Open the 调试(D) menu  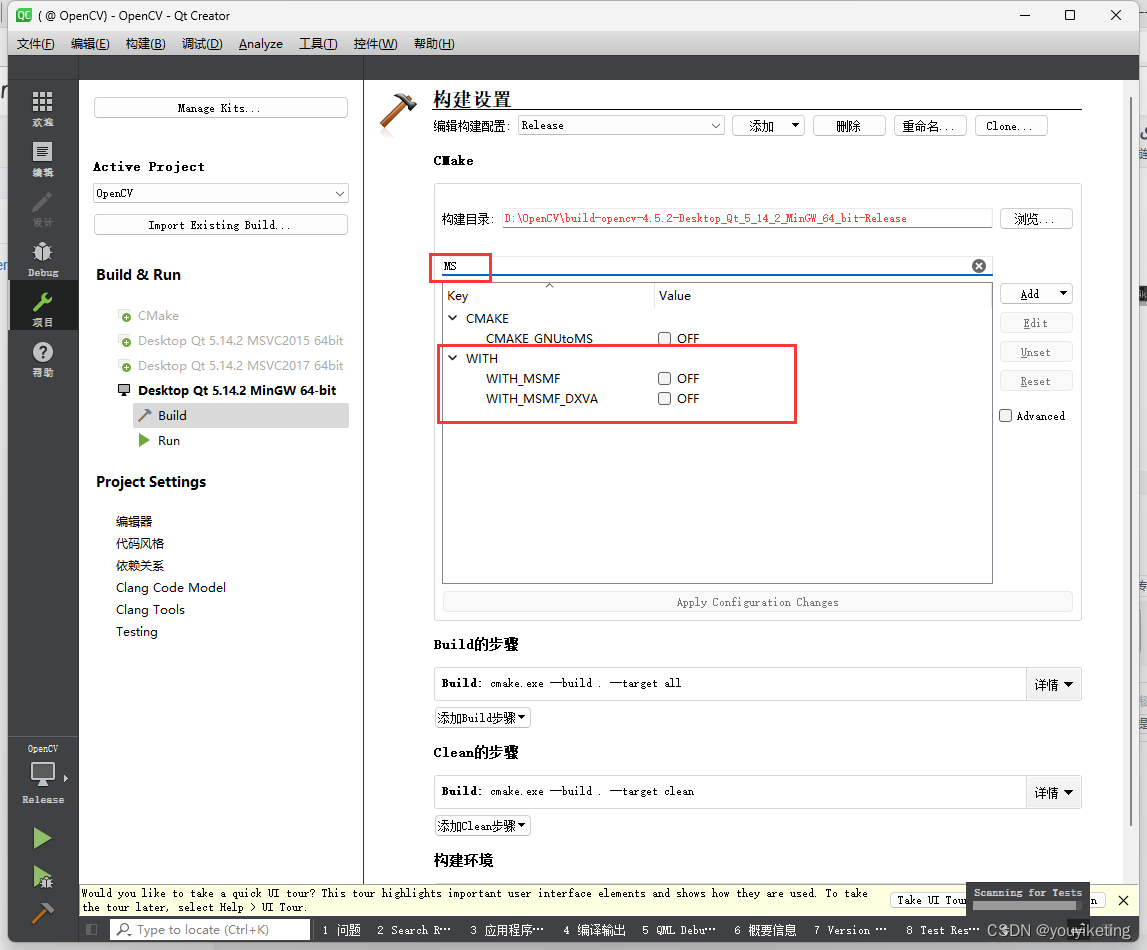click(202, 44)
